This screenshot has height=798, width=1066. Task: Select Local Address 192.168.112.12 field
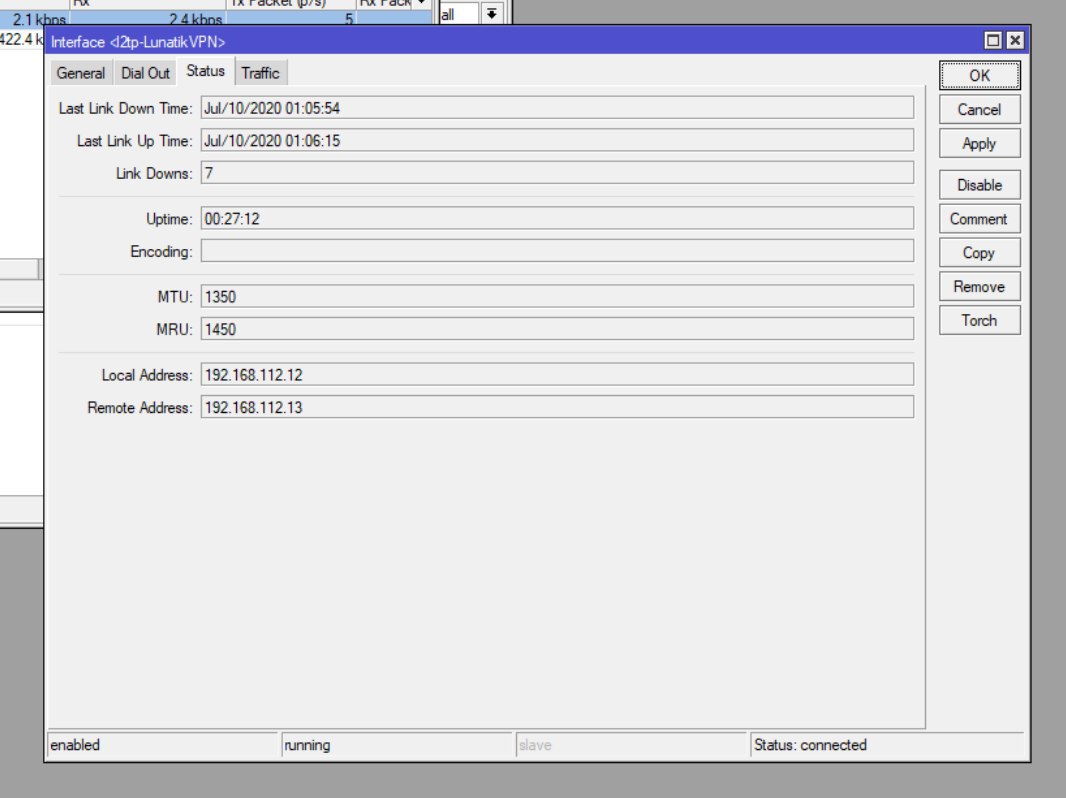pos(557,375)
